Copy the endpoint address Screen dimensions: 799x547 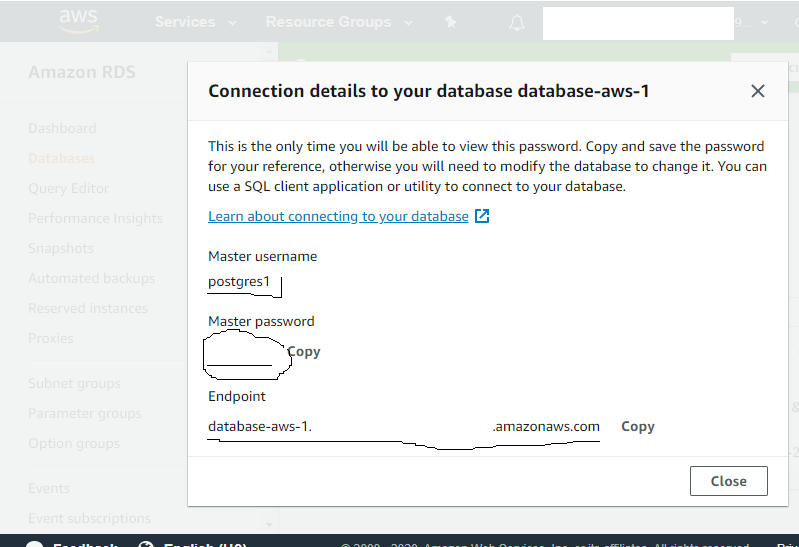pyautogui.click(x=637, y=426)
